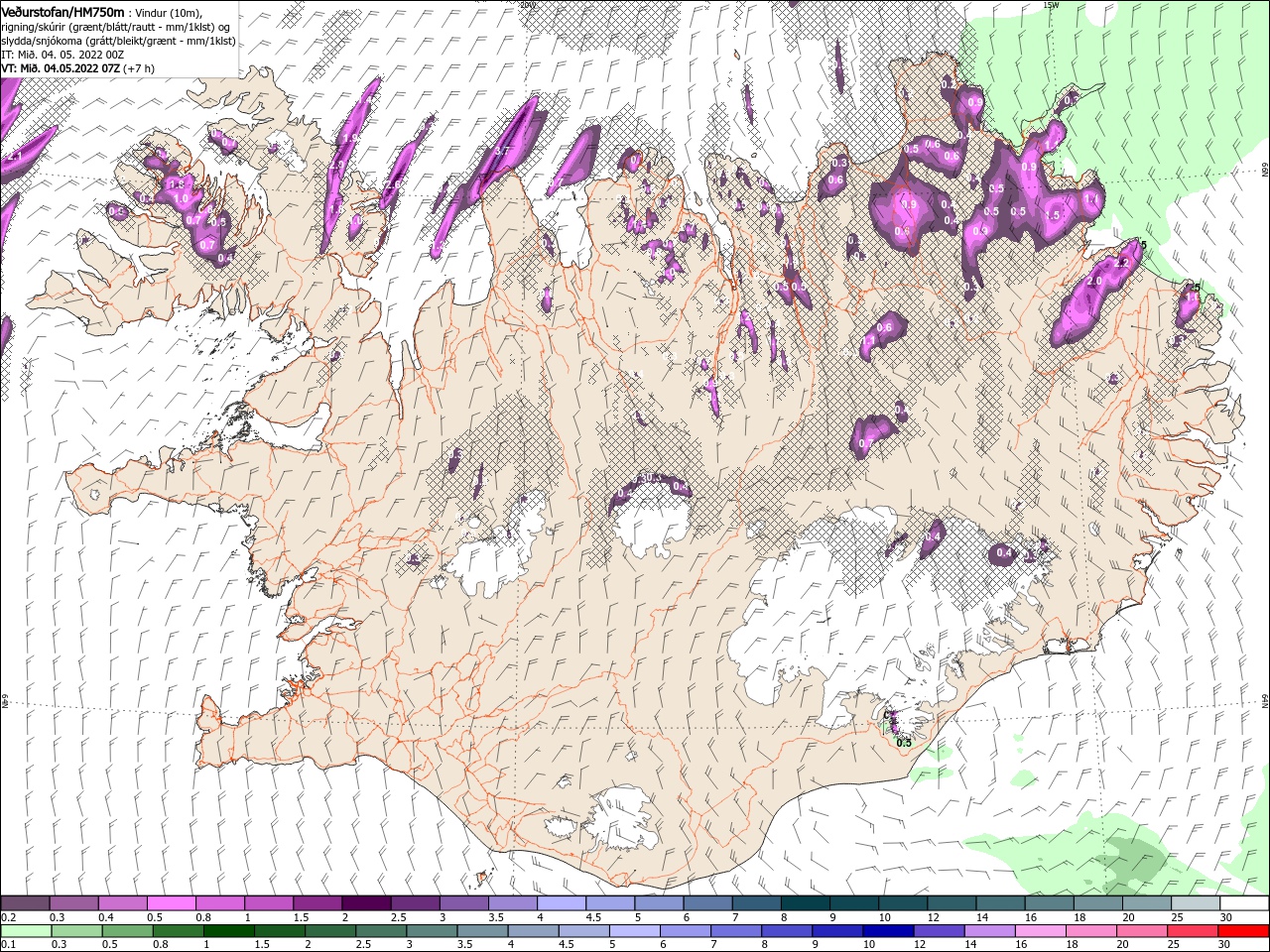
Task: Click the '(+7 h)' forecast offset text
Action: pyautogui.click(x=139, y=68)
